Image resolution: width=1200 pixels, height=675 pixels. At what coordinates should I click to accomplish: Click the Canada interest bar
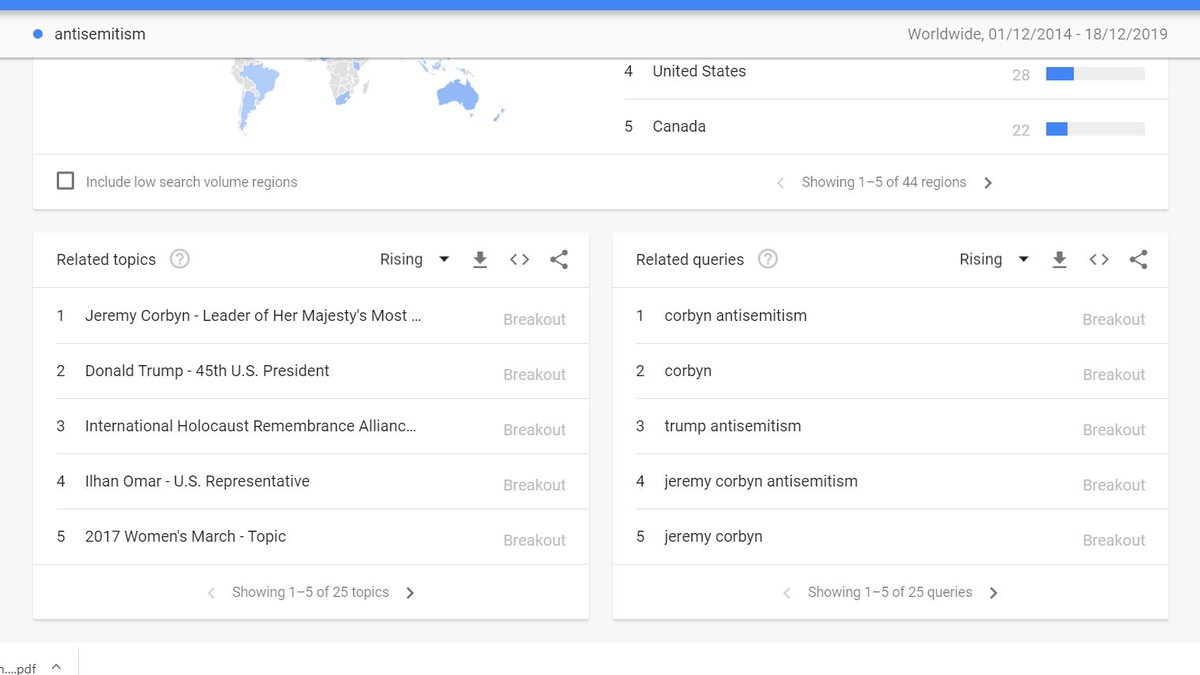1095,129
